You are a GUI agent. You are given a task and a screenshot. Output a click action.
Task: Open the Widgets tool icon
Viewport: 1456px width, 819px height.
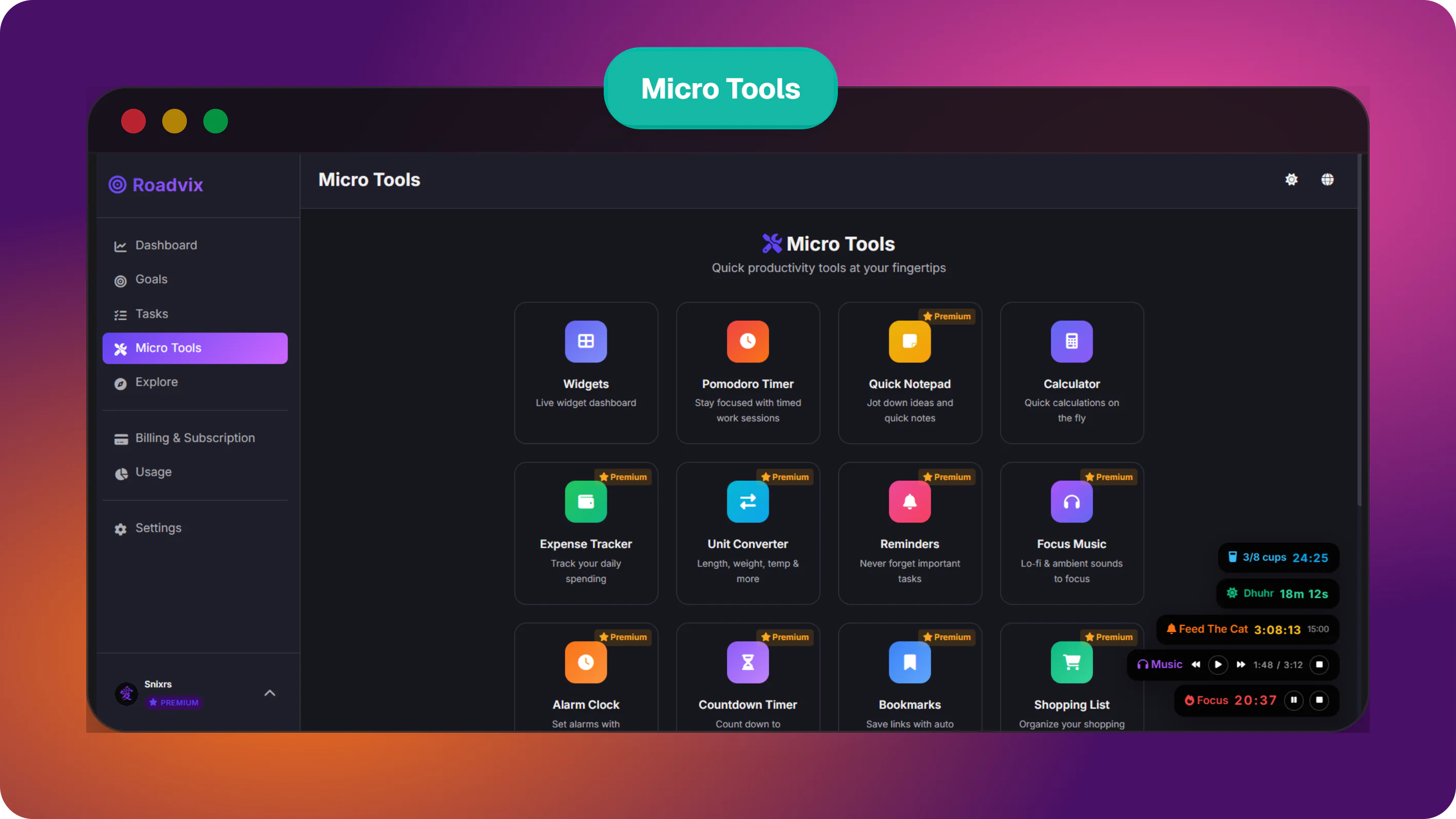[x=586, y=341]
